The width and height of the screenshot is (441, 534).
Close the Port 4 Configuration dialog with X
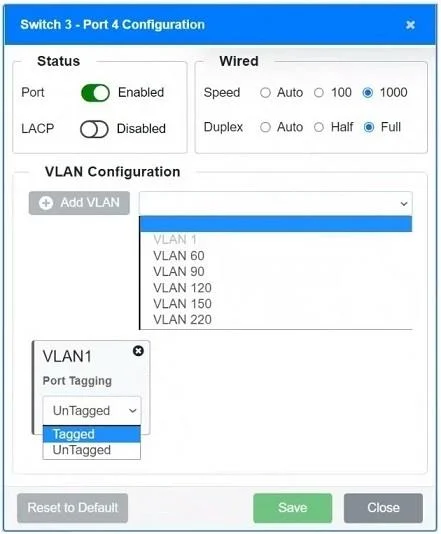tap(410, 25)
